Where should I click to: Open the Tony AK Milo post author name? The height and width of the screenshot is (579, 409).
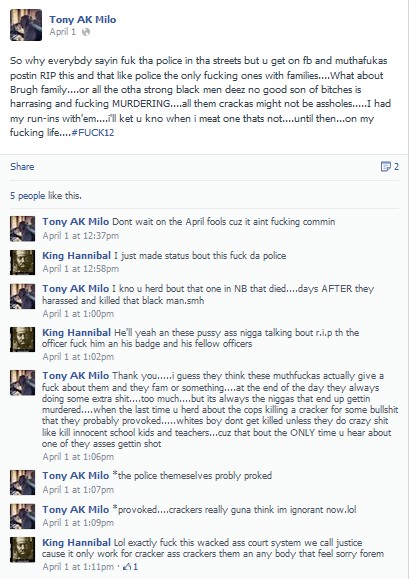pyautogui.click(x=83, y=20)
